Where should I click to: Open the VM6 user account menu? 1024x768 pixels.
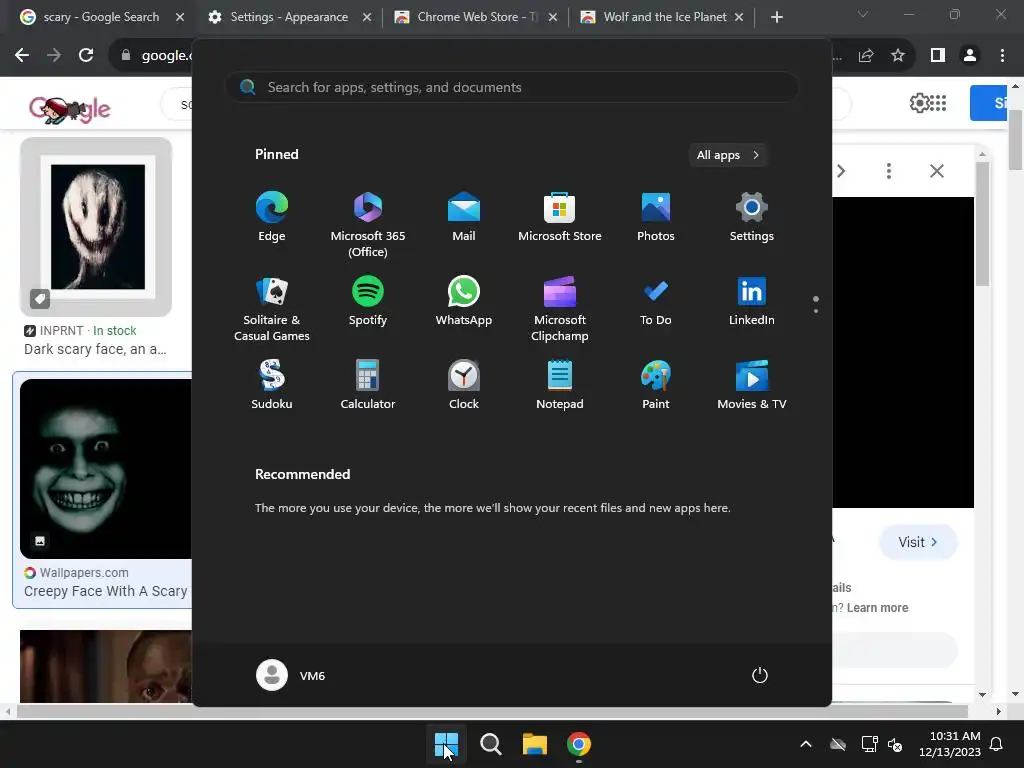point(291,675)
